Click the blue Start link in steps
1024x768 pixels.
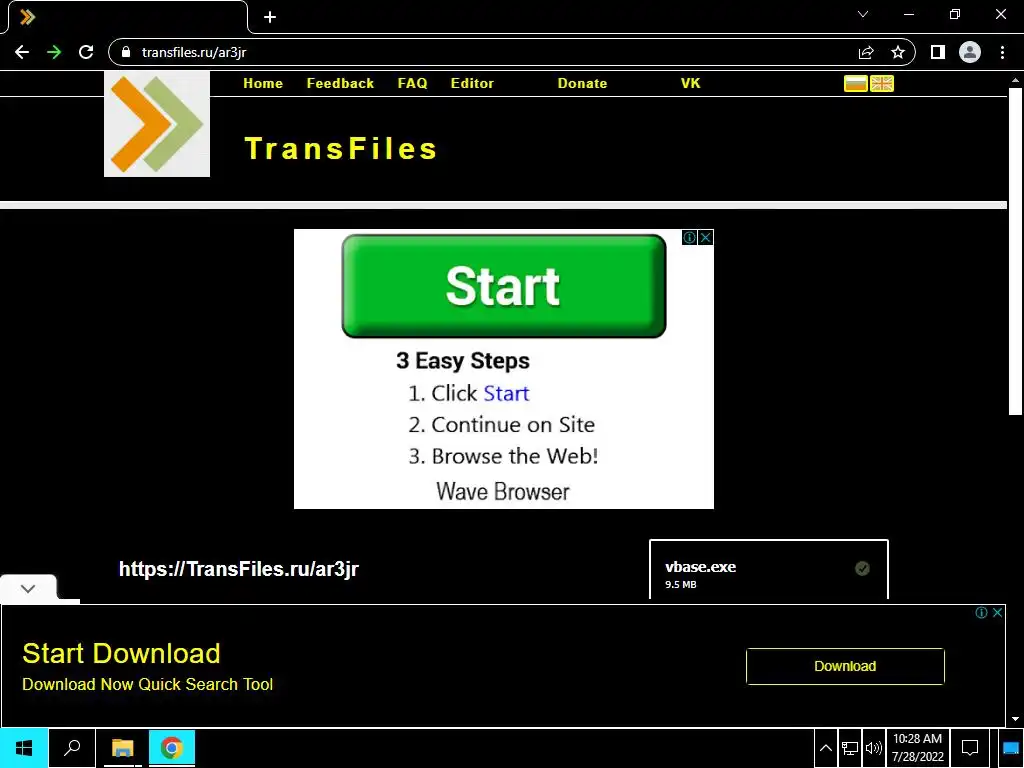click(506, 393)
